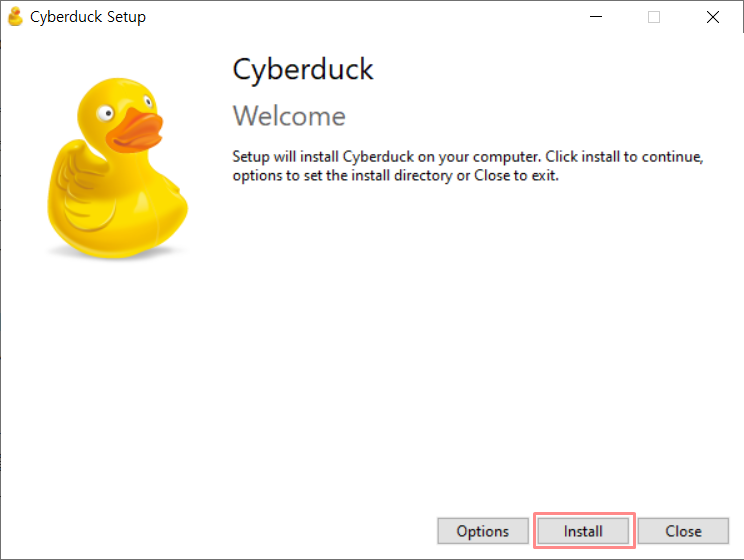Image resolution: width=744 pixels, height=560 pixels.
Task: Click the "Cyberduck Setup" title bar text
Action: (x=88, y=17)
